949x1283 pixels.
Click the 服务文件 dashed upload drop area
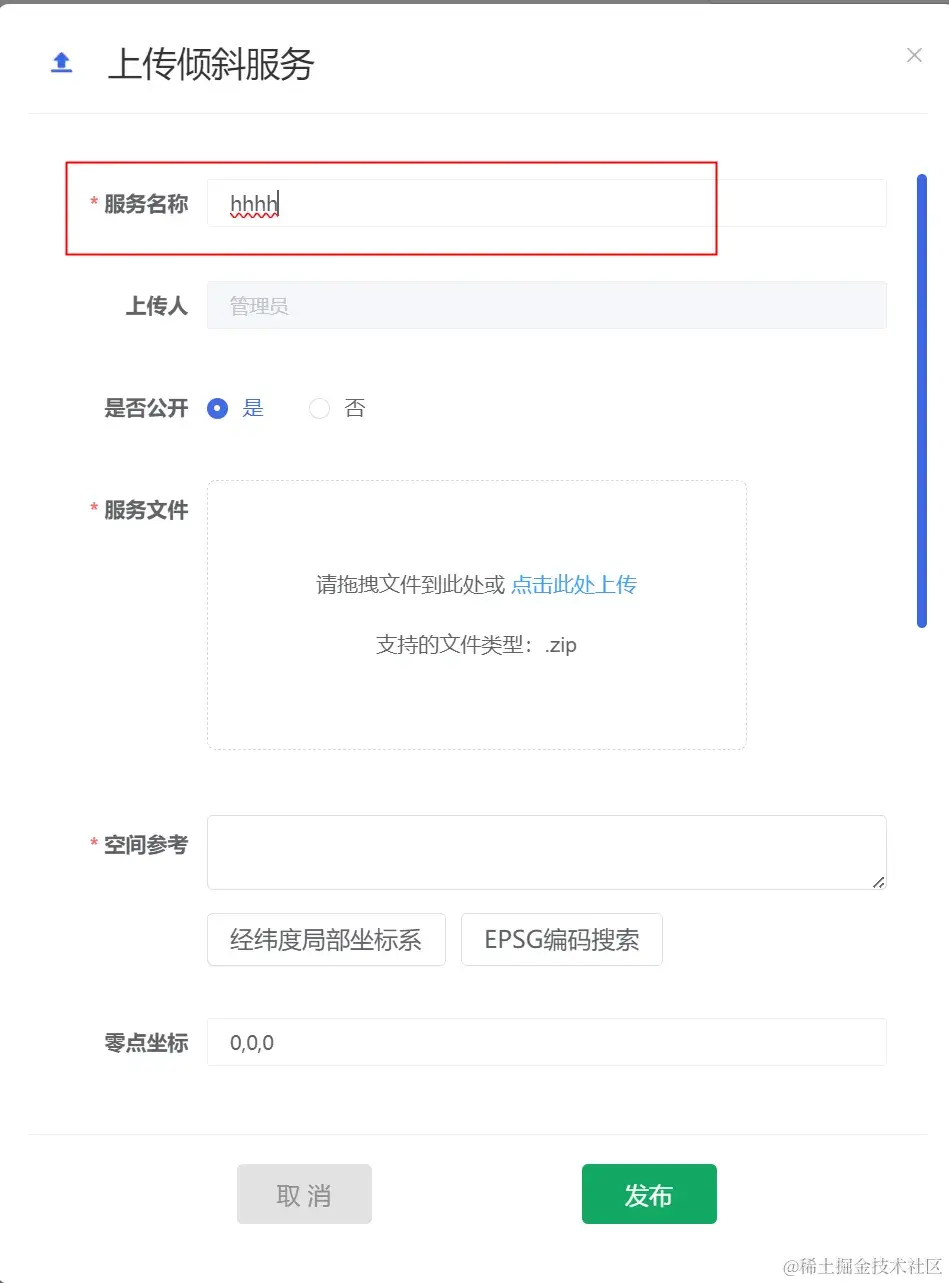click(477, 615)
